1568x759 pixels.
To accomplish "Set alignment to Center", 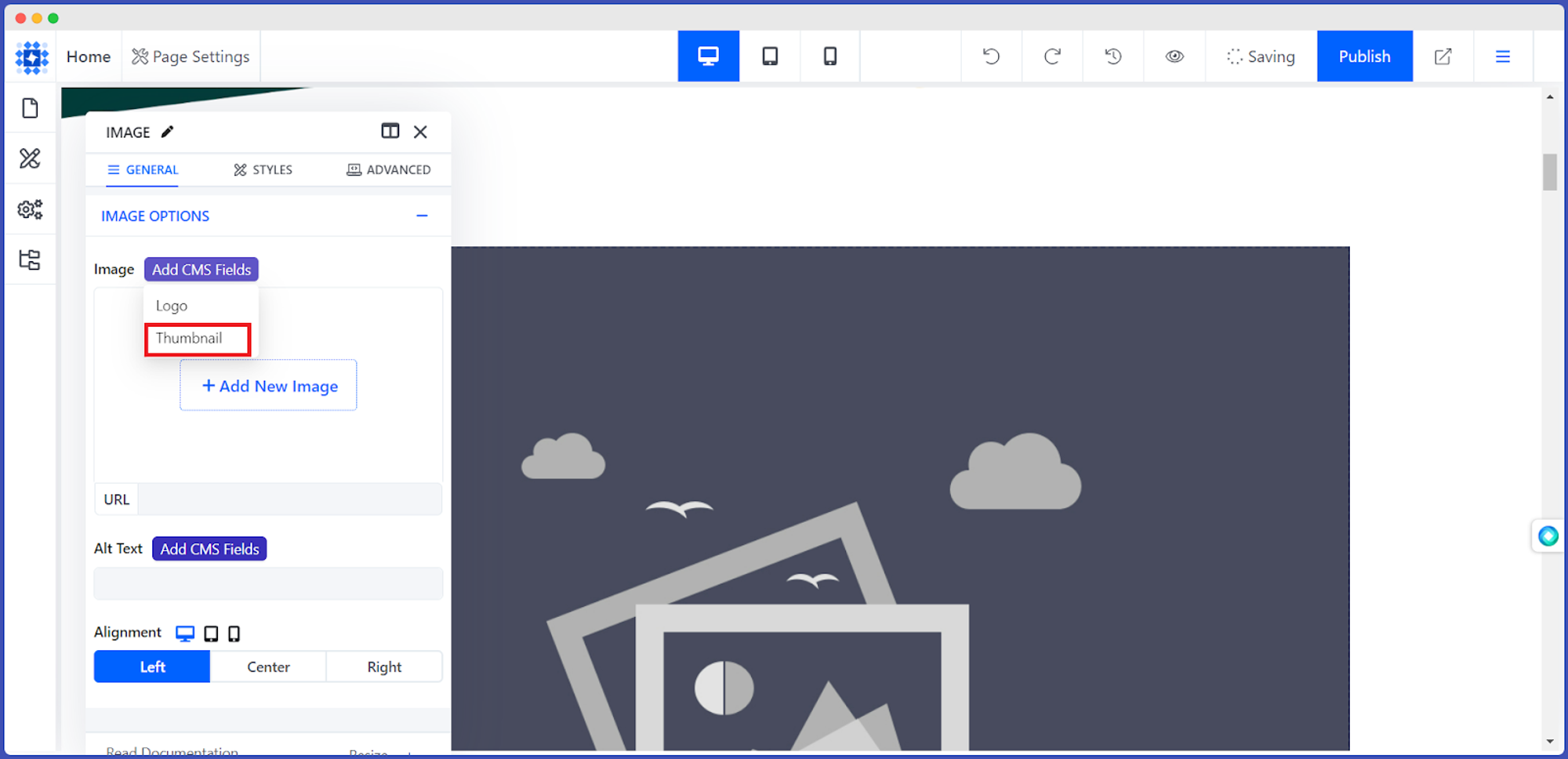I will [x=268, y=666].
